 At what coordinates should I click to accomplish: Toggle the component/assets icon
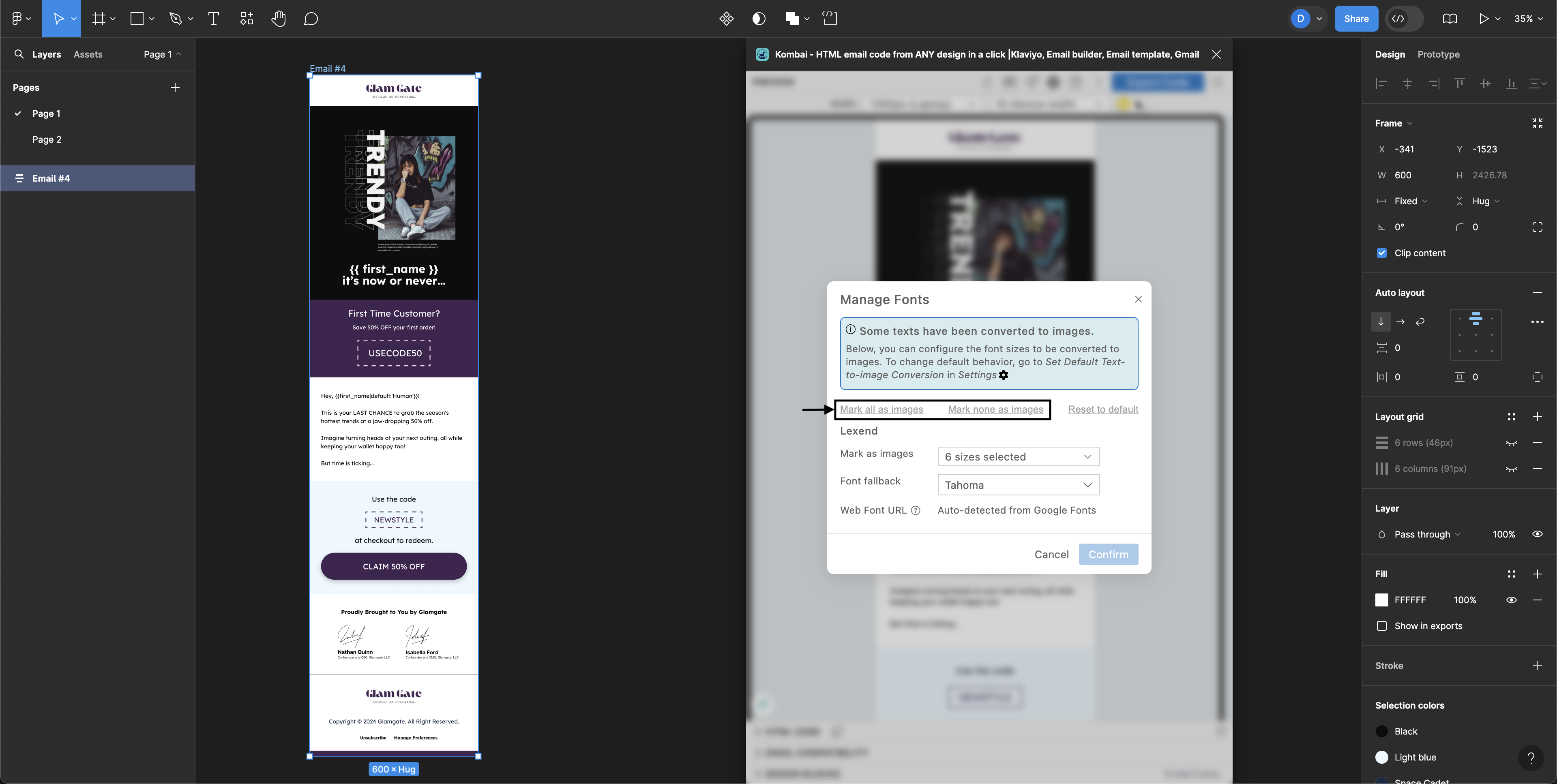point(88,54)
